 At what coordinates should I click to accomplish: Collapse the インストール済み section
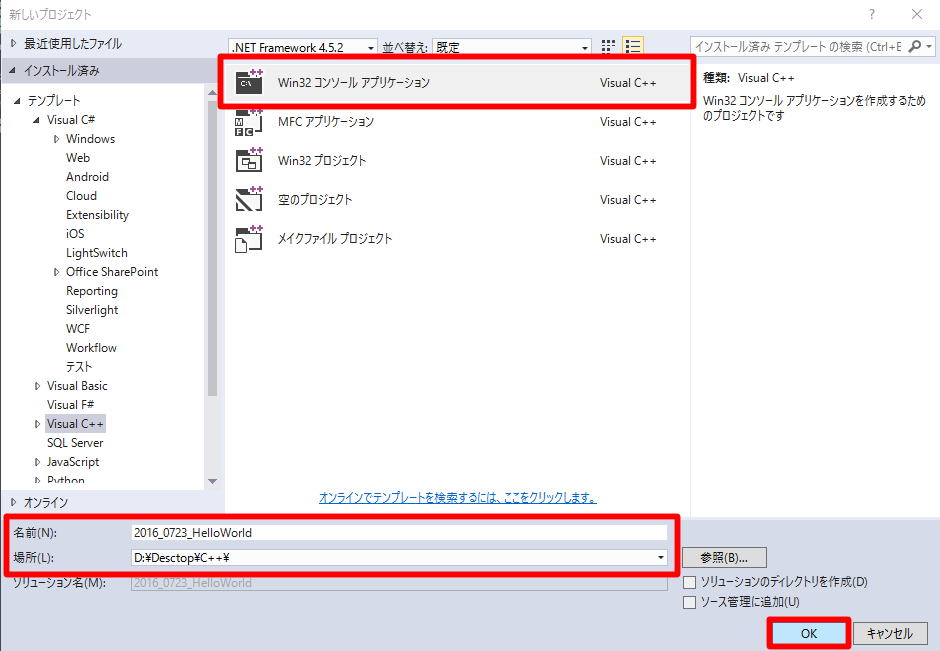pyautogui.click(x=13, y=71)
